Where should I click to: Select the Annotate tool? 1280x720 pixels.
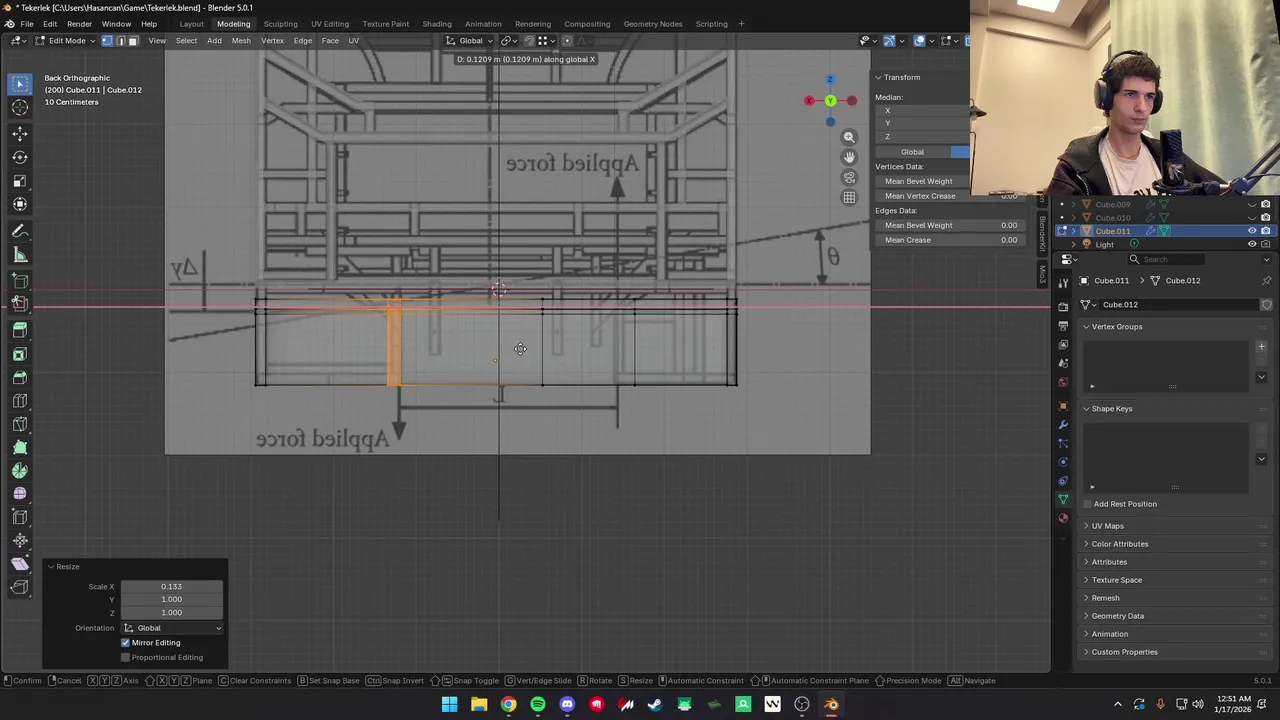20,231
